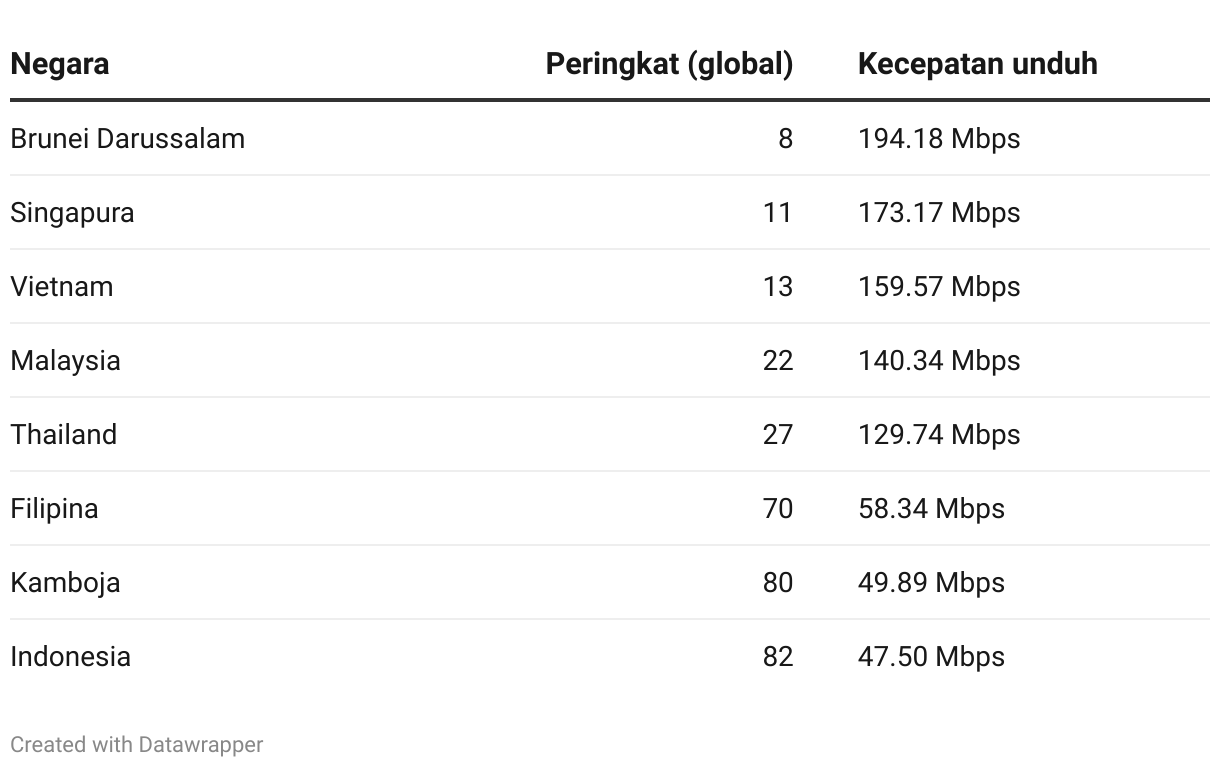Select rank 82 in Indonesia row
This screenshot has height=768, width=1220.
tap(778, 657)
